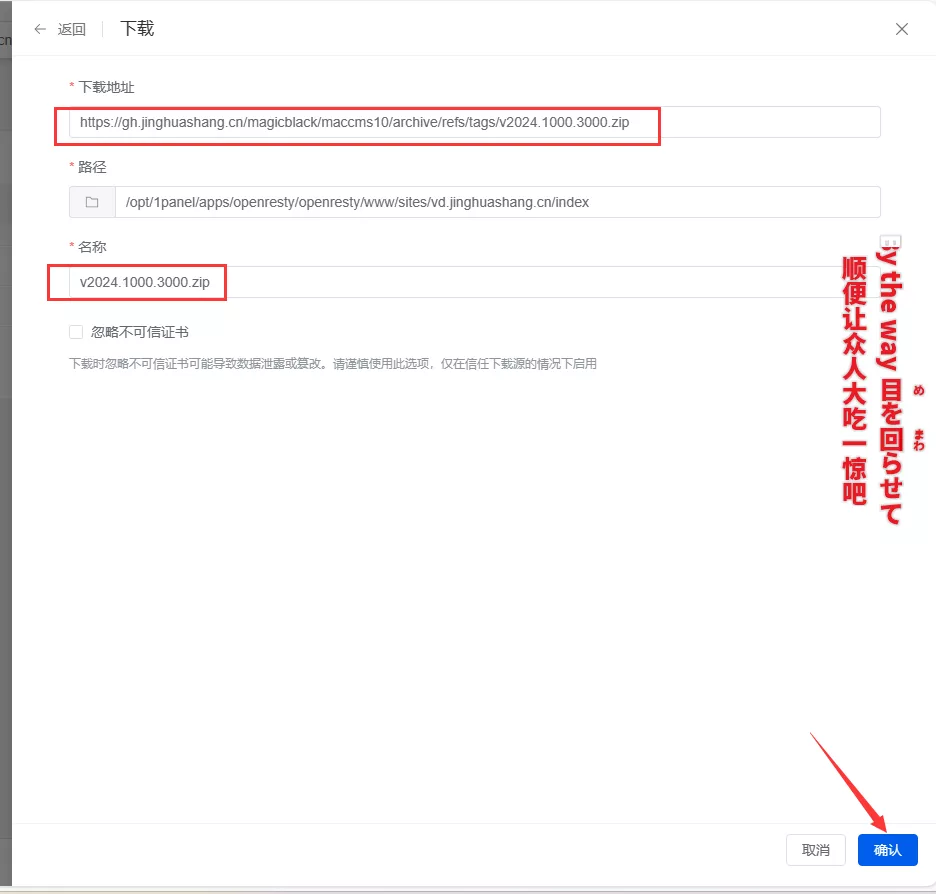The image size is (936, 894).
Task: Click the red 顺便让众人大吃一惊吧 caption
Action: (x=853, y=380)
